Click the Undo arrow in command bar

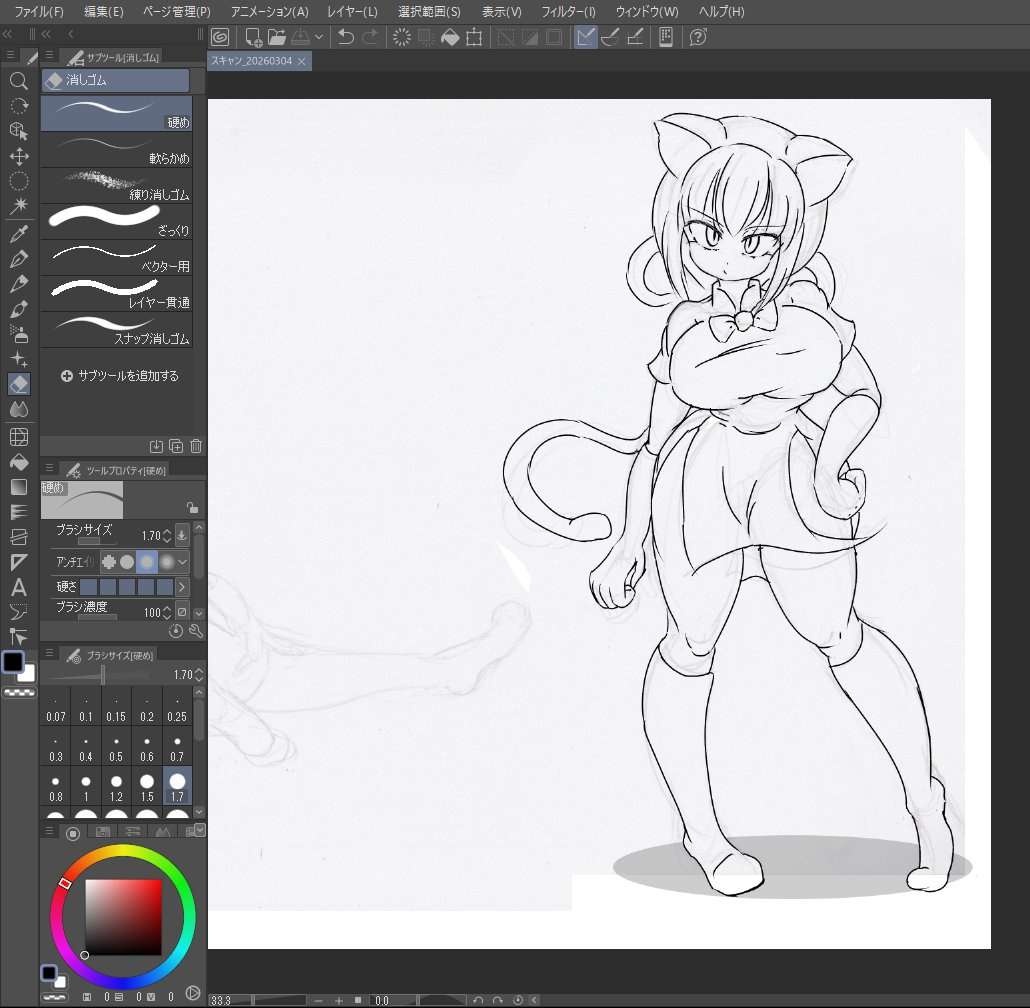(346, 37)
